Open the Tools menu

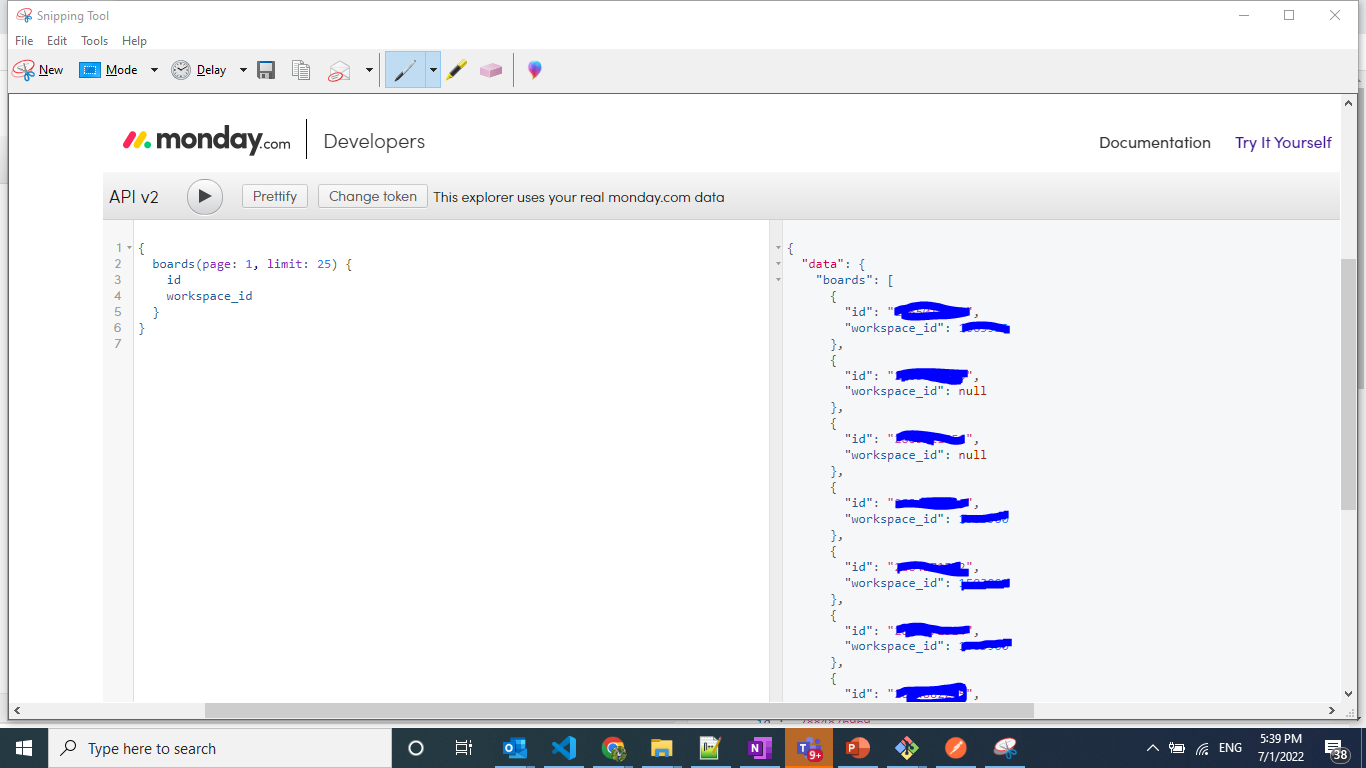[95, 41]
